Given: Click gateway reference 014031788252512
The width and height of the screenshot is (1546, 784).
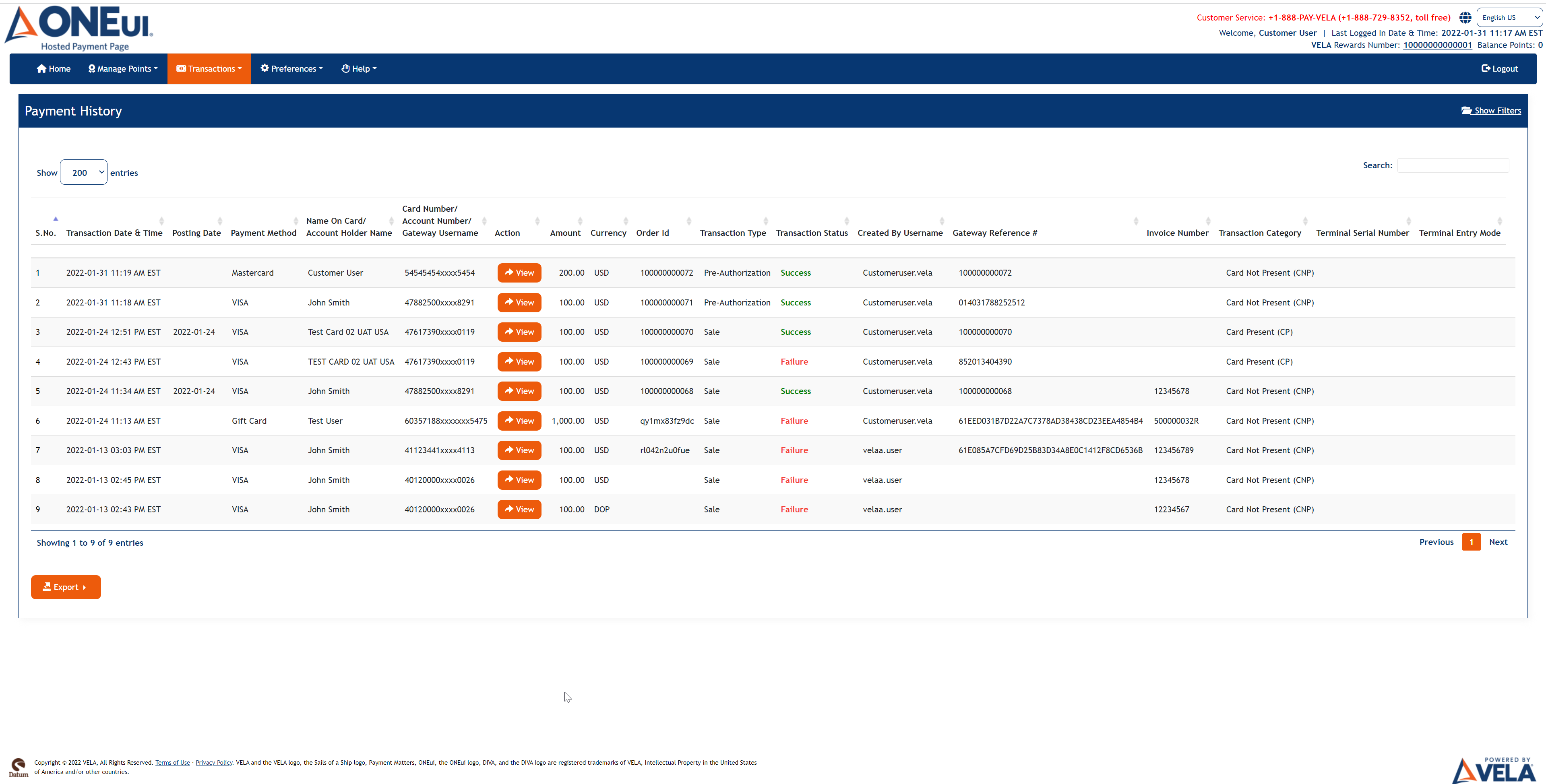Looking at the screenshot, I should [992, 302].
